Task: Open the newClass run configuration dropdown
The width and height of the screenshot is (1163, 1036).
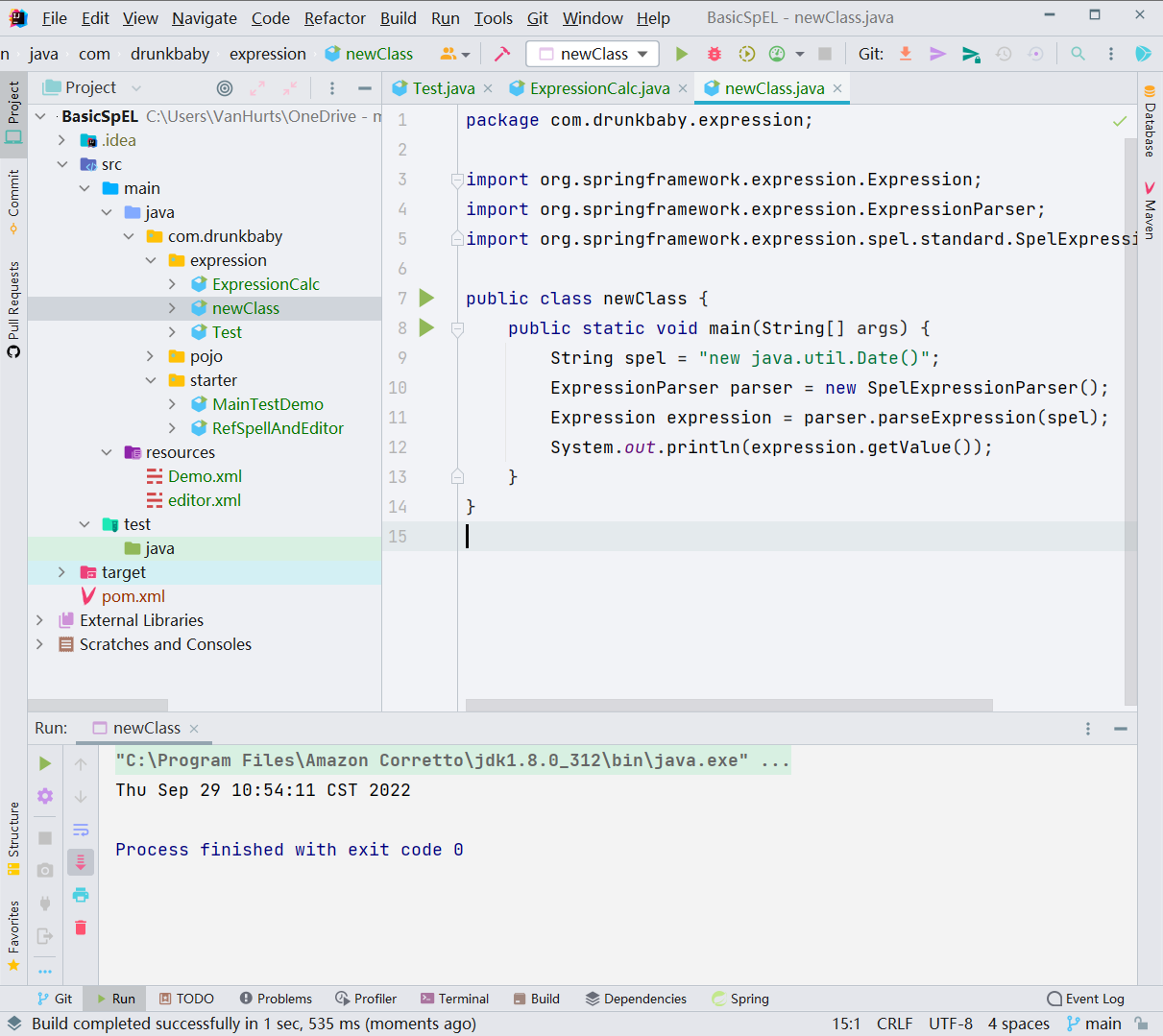Action: (594, 54)
